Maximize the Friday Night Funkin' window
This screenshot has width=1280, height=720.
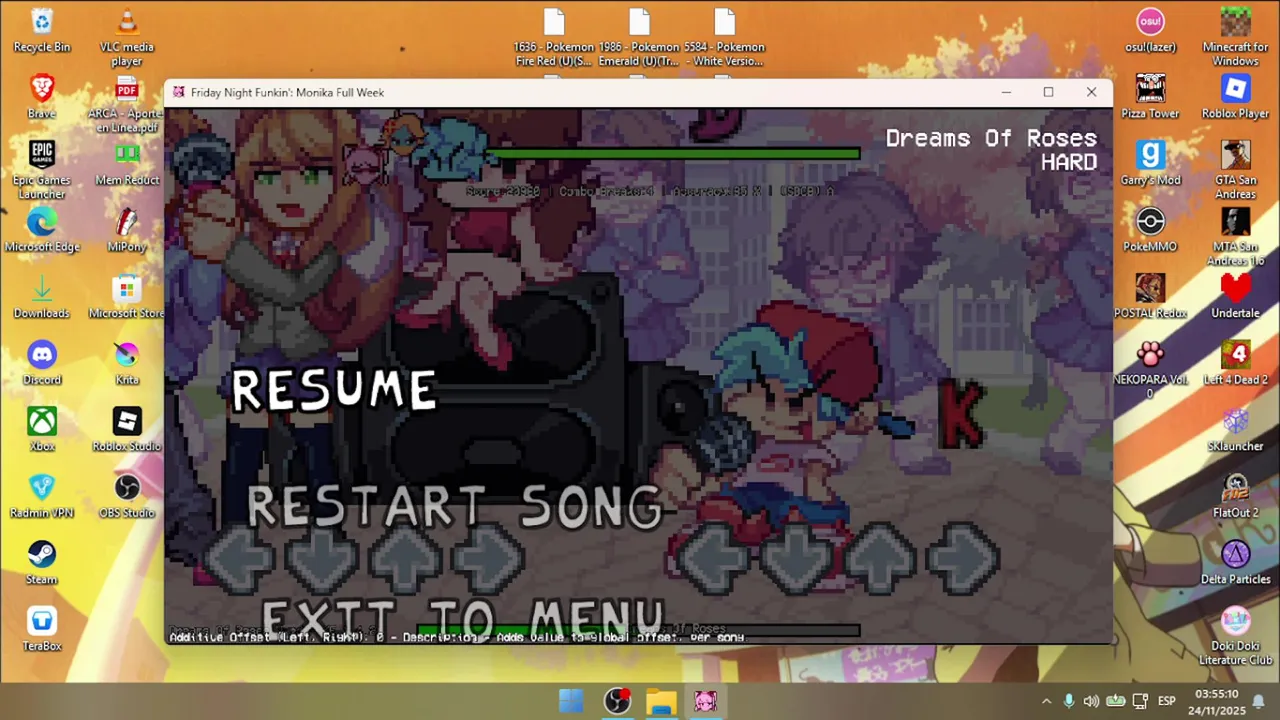(x=1048, y=92)
